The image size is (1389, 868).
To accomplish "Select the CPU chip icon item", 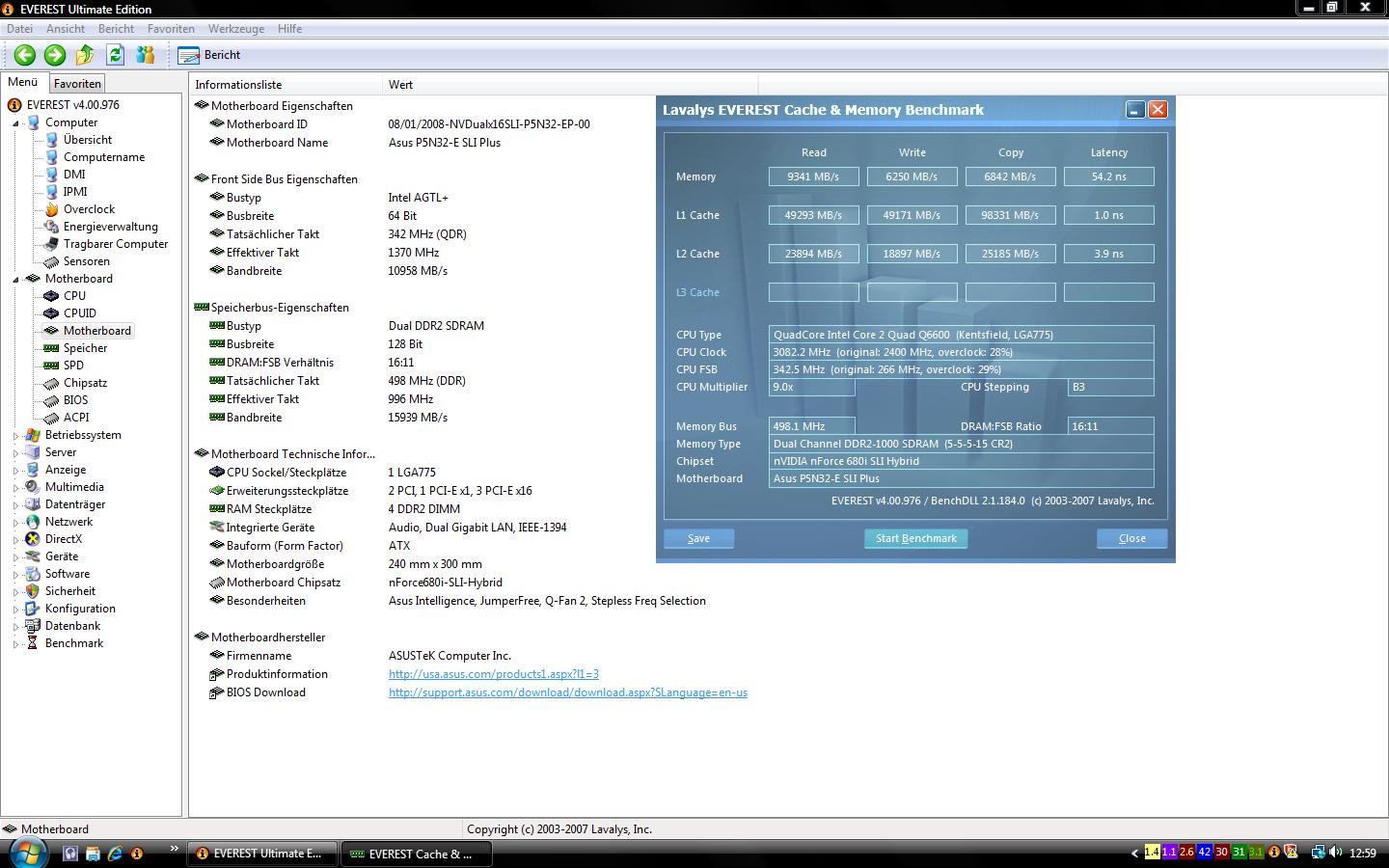I will (x=52, y=296).
